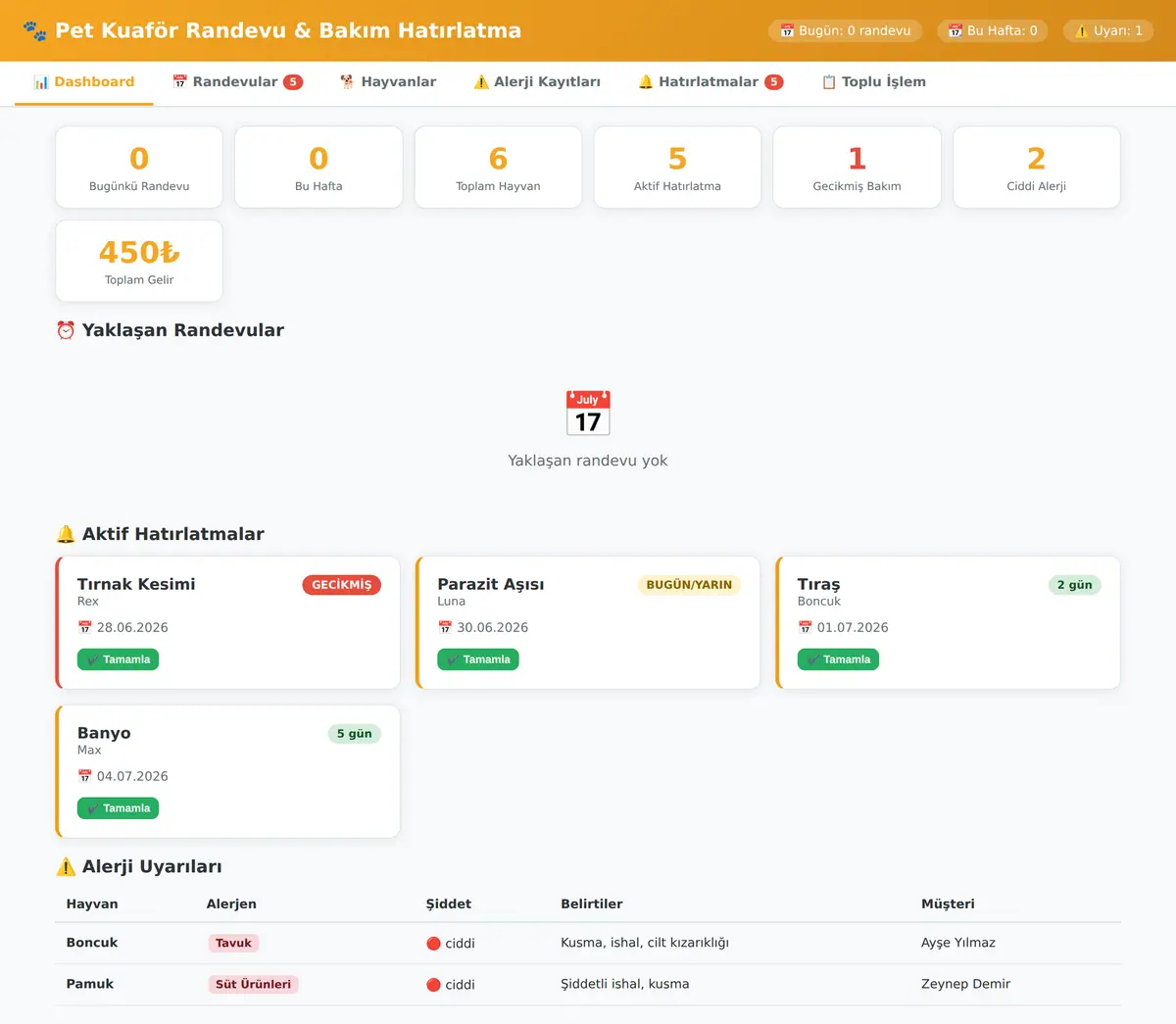Click the Müşteri column header
The height and width of the screenshot is (1024, 1176).
(x=948, y=904)
